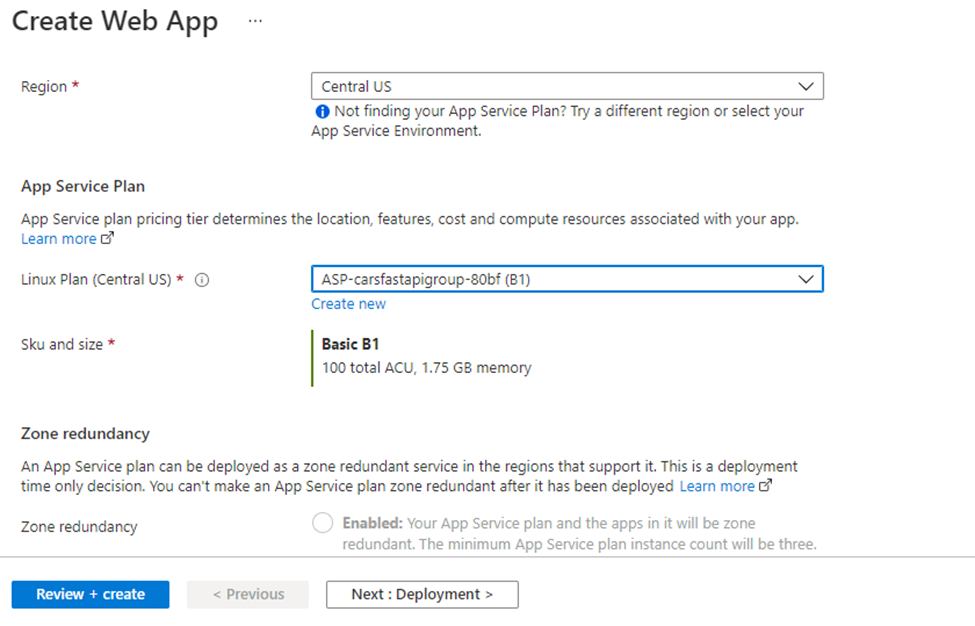The image size is (975, 626).
Task: Click the chevron arrow in the Linux Plan field
Action: coord(806,279)
